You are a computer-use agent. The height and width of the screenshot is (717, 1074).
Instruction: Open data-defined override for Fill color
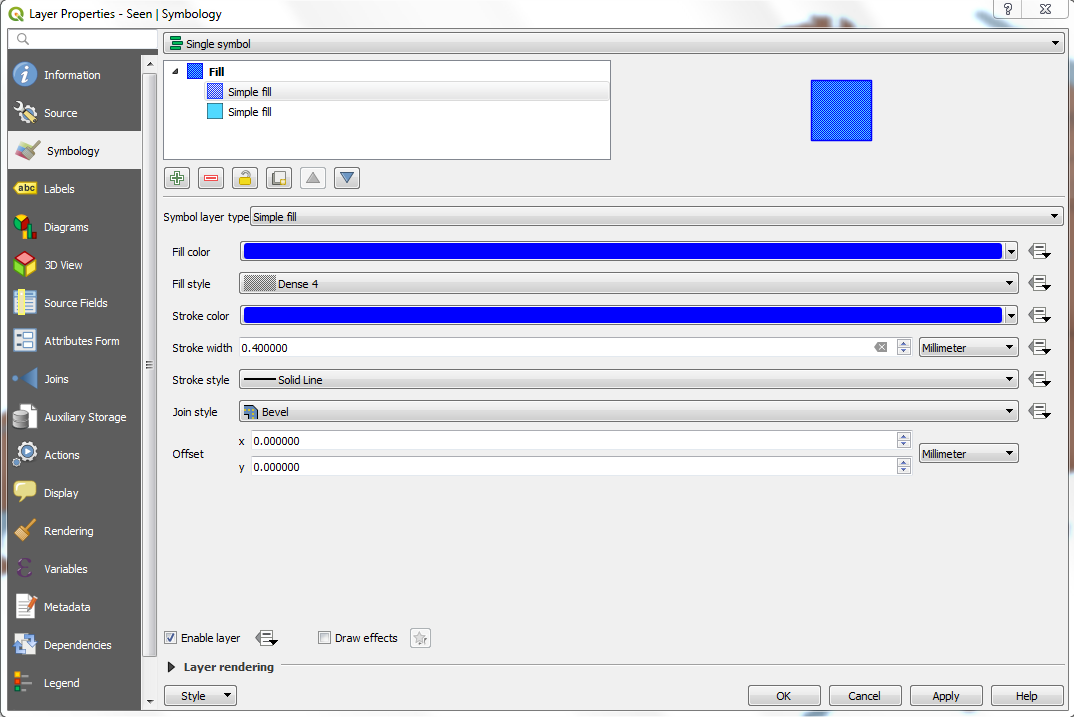coord(1039,251)
